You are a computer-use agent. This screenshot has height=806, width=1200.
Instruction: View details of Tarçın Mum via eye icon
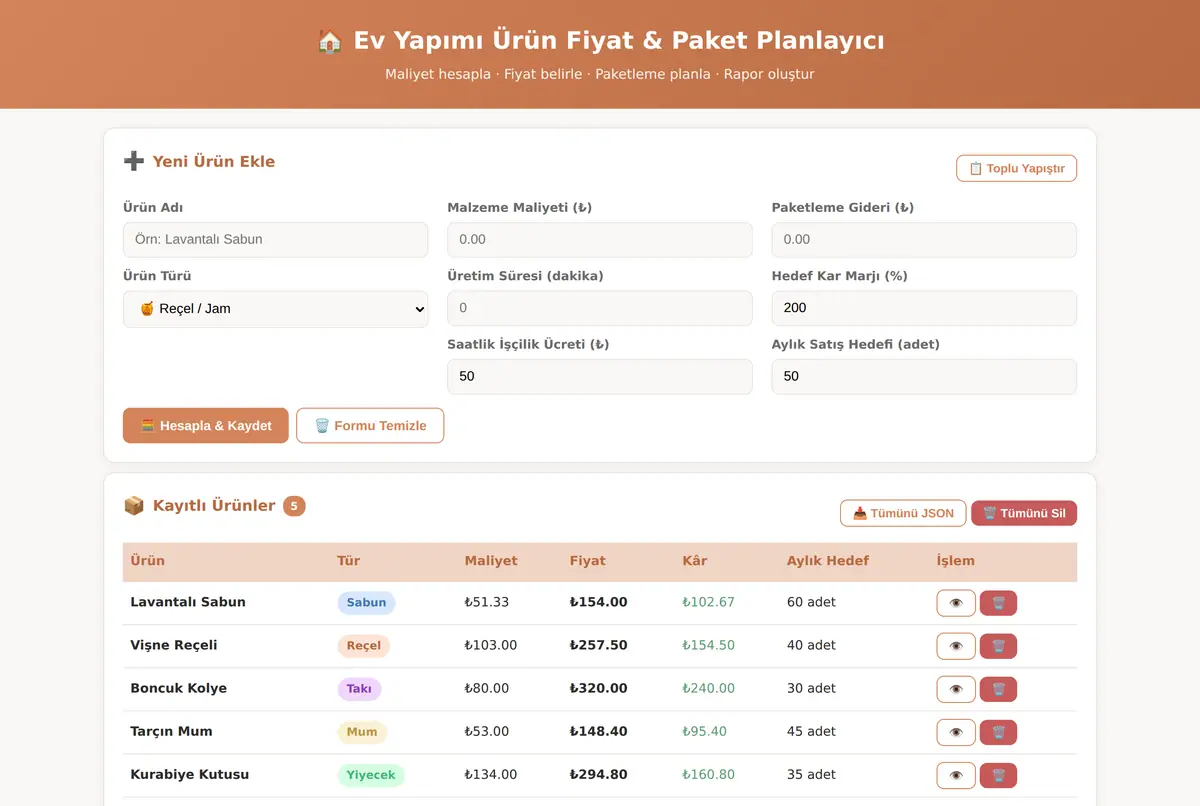(x=956, y=732)
